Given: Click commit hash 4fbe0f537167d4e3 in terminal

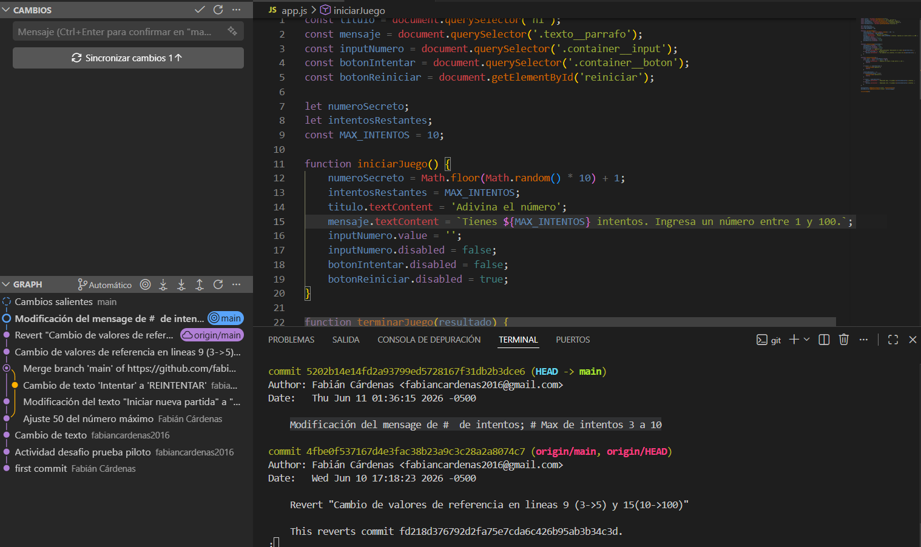Looking at the screenshot, I should point(415,451).
